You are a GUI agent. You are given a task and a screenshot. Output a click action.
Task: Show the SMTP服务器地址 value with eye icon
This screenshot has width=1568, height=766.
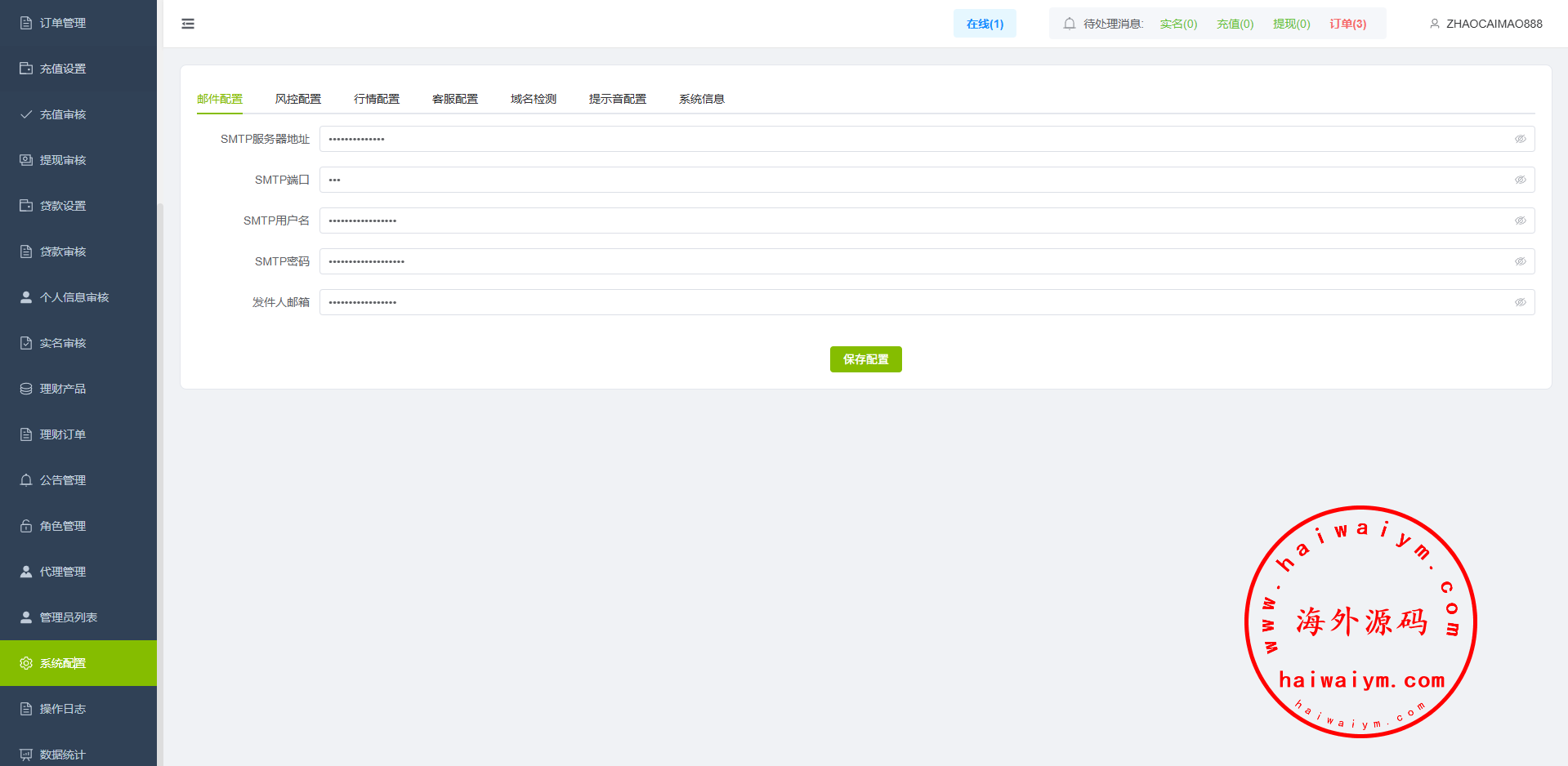coord(1520,139)
